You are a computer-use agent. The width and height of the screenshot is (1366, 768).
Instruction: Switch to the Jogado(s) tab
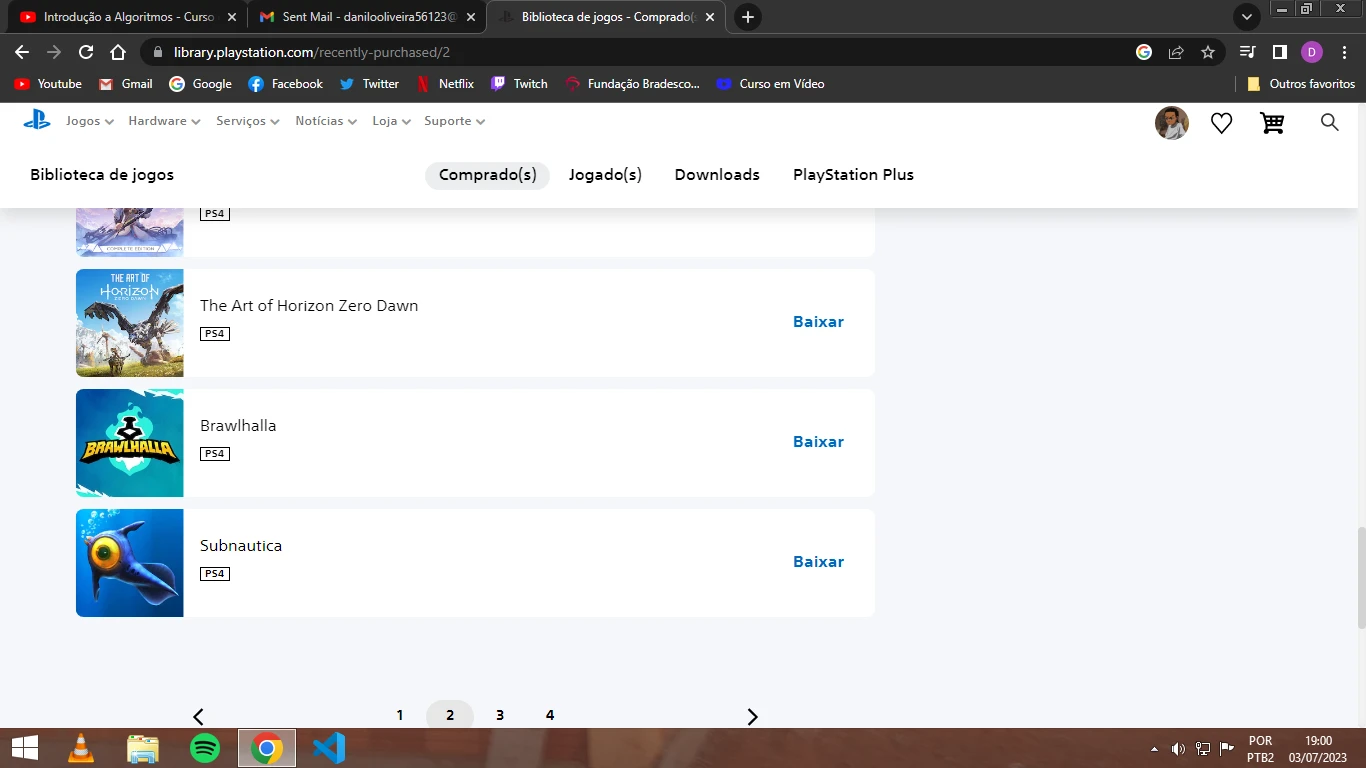point(605,175)
